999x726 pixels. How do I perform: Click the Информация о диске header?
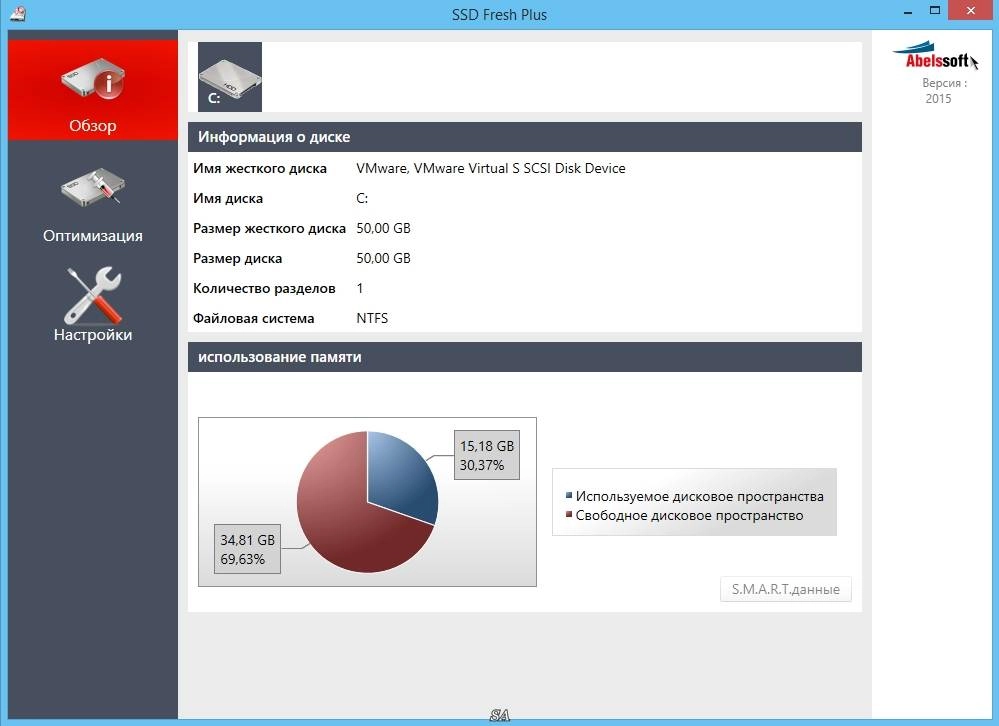click(x=525, y=137)
